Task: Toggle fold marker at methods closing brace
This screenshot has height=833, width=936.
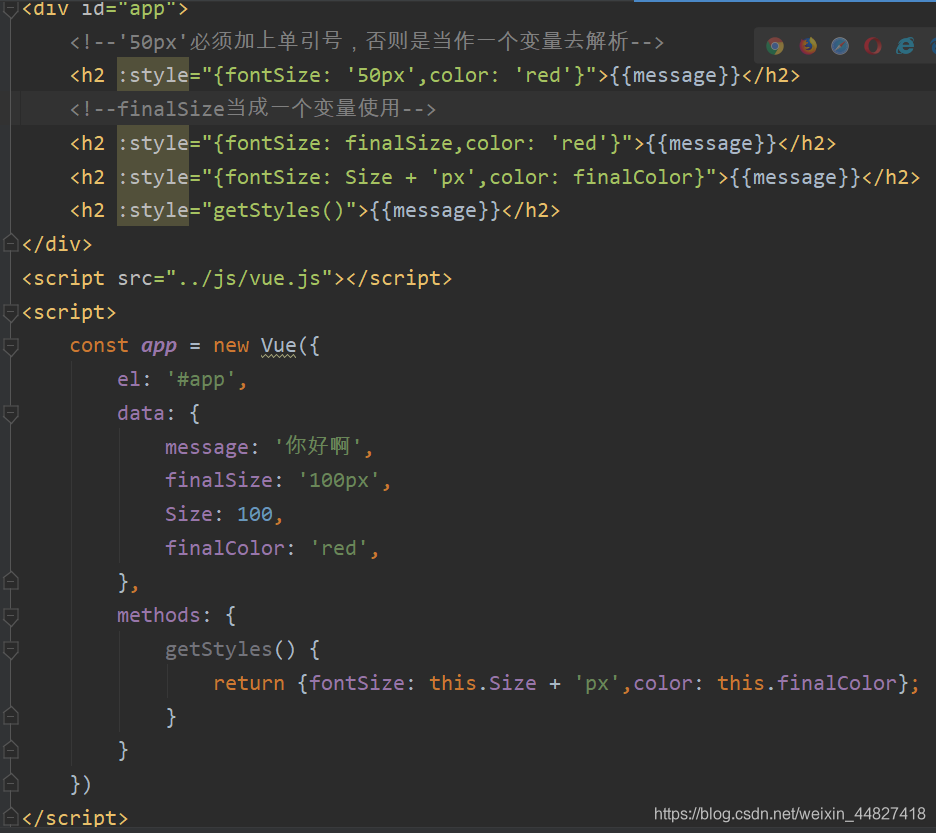Action: pos(11,750)
